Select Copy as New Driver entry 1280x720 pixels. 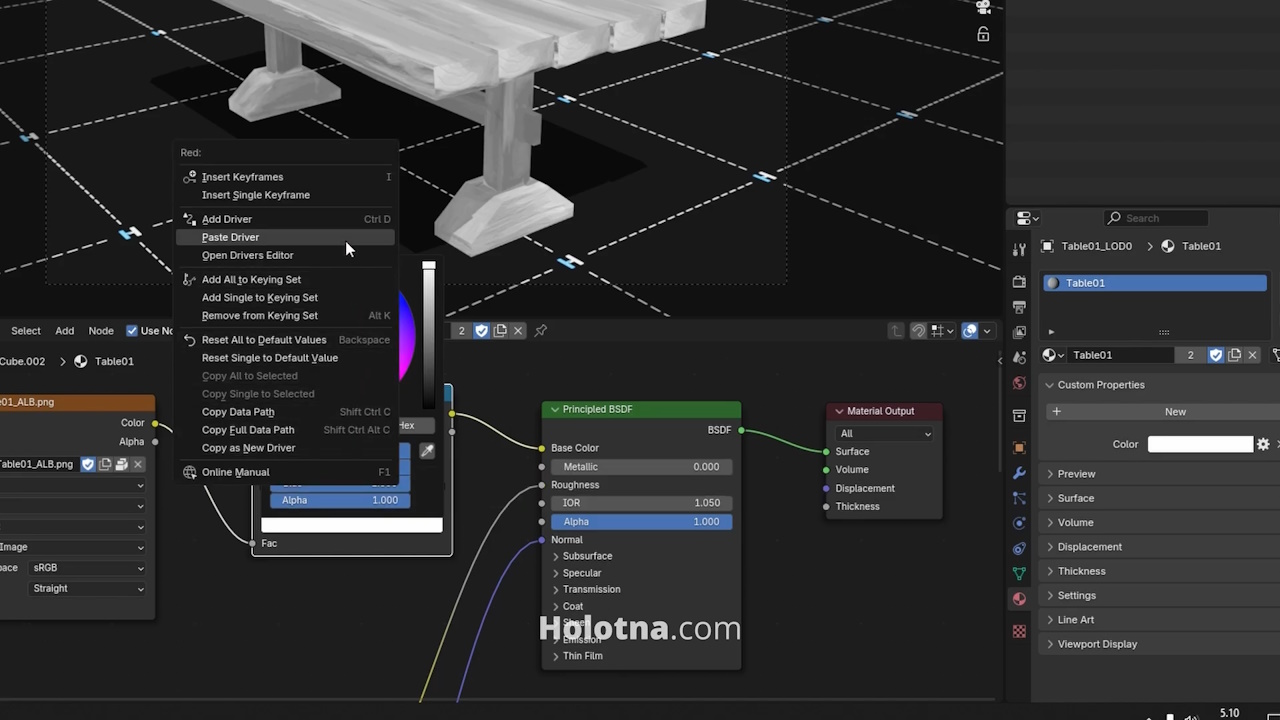[285, 448]
